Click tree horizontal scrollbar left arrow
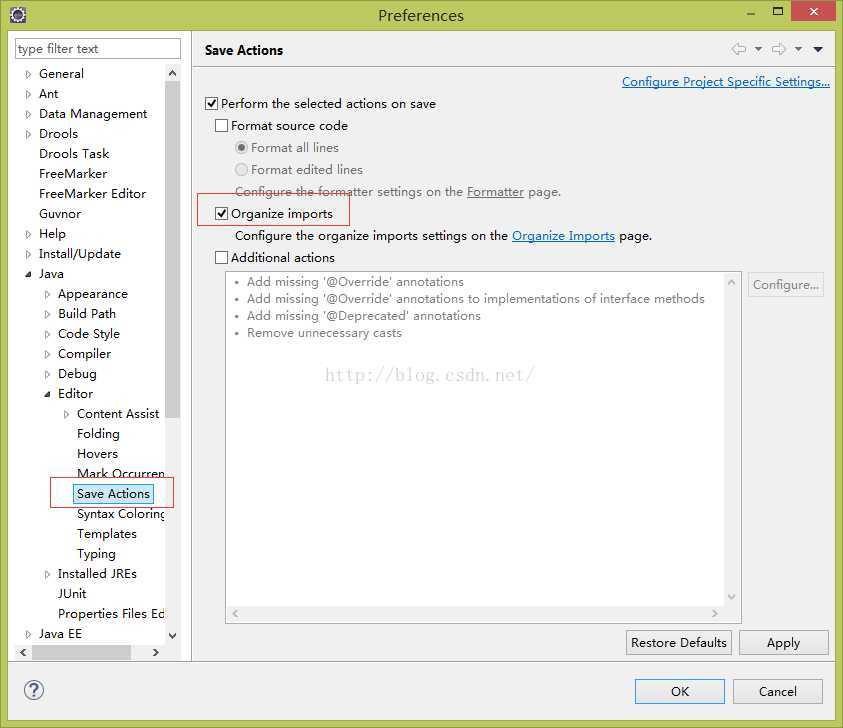The image size is (843, 728). pos(23,652)
